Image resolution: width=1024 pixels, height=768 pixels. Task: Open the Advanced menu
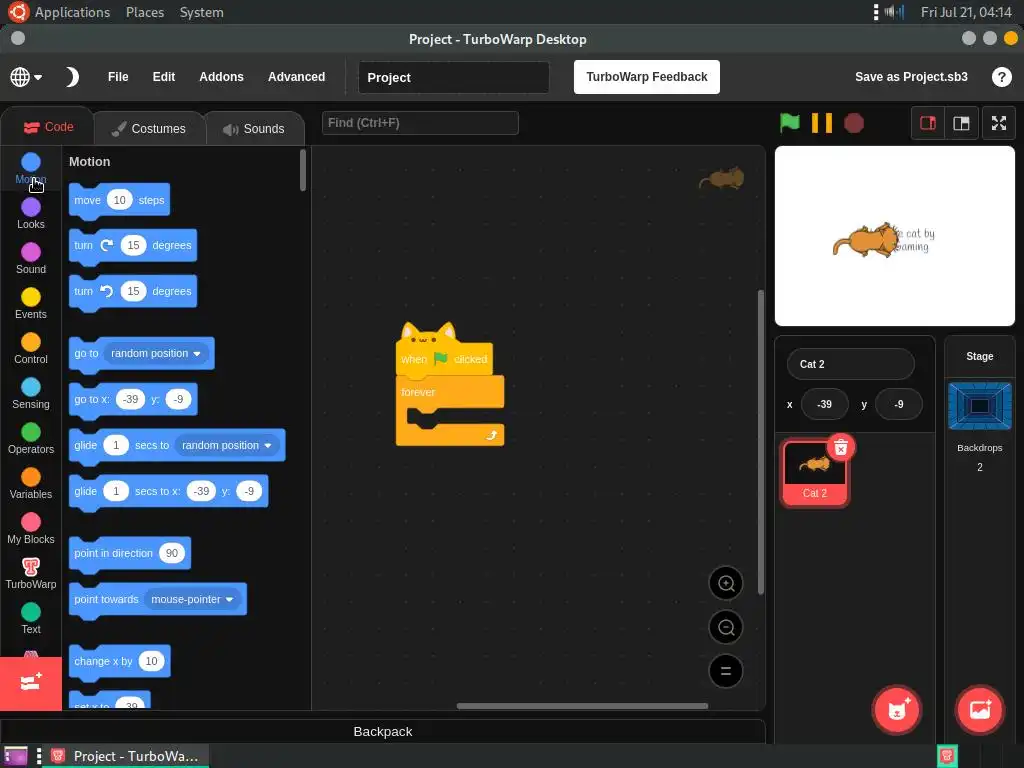(x=296, y=77)
